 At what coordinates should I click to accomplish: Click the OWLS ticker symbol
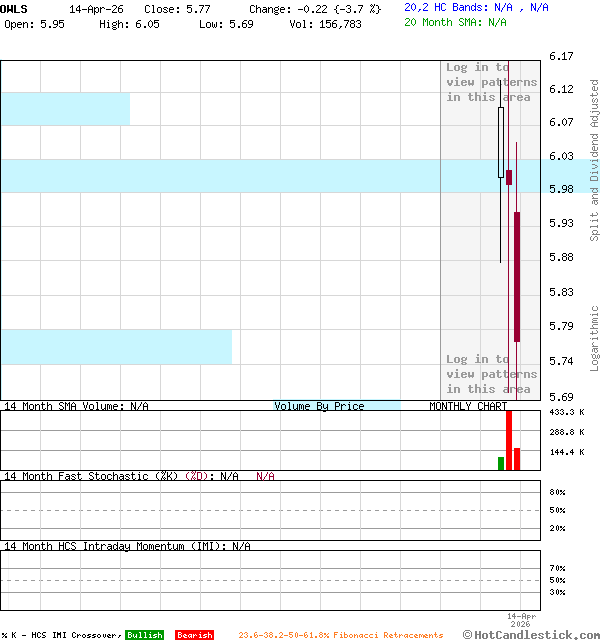[x=15, y=8]
